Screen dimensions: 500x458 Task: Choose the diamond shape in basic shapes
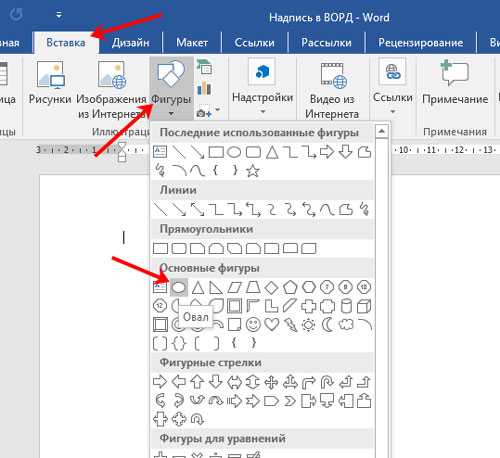click(x=271, y=287)
